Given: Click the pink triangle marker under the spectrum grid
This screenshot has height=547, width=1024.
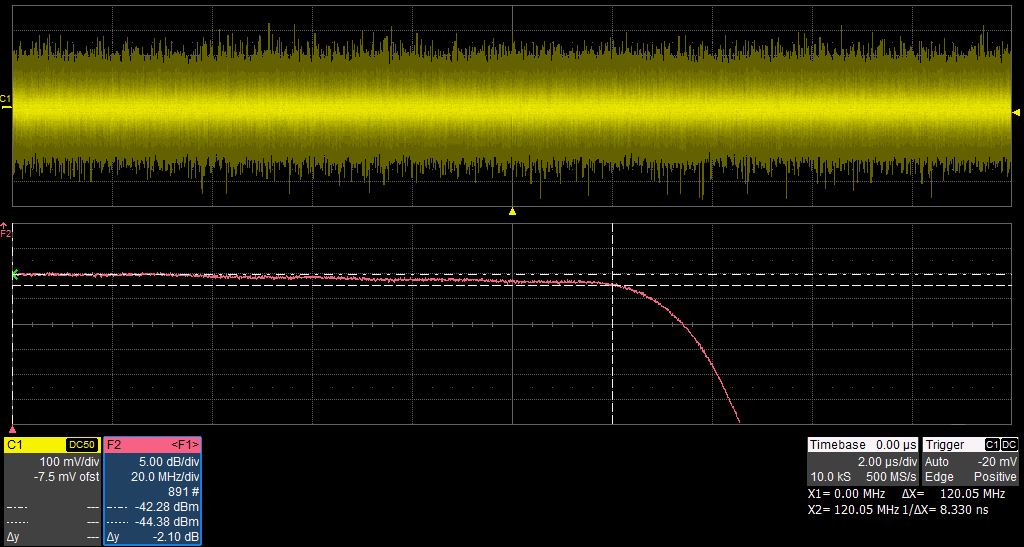Looking at the screenshot, I should point(12,427).
